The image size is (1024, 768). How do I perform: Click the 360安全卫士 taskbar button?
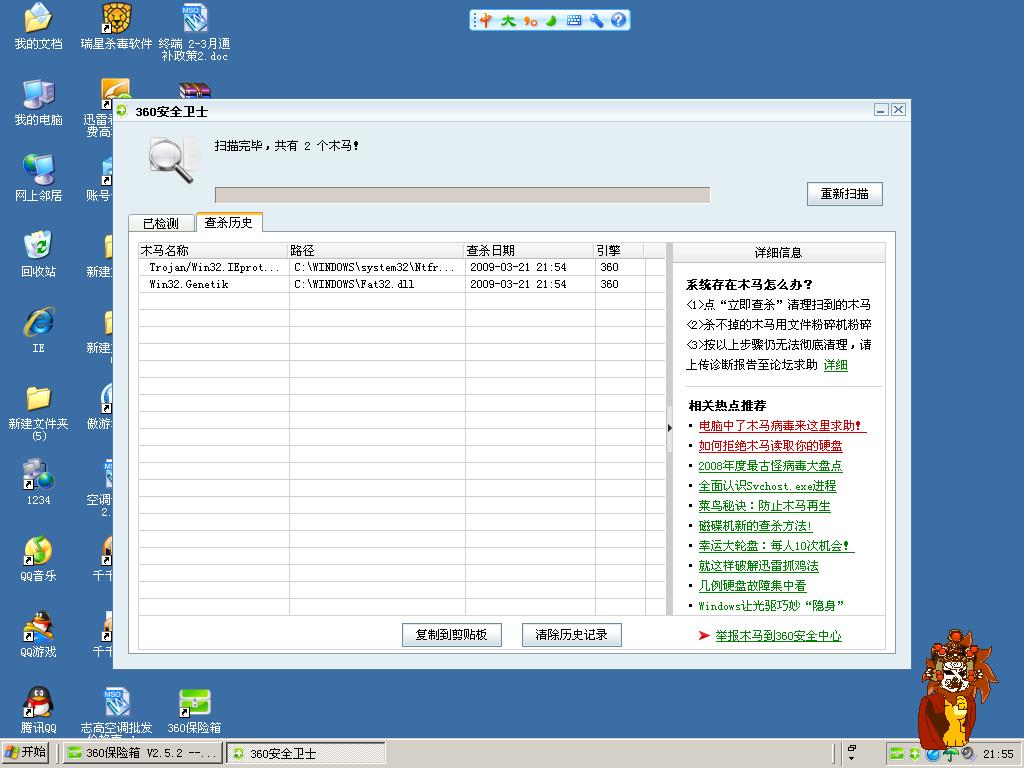coord(306,753)
